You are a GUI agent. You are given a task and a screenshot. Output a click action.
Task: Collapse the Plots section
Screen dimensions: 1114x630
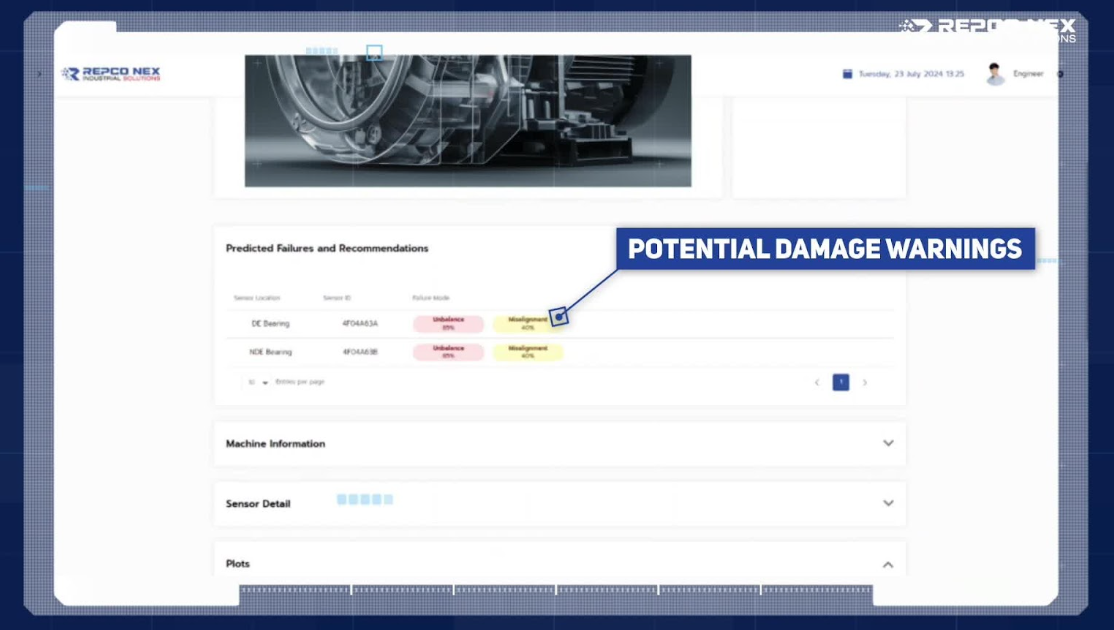887,564
